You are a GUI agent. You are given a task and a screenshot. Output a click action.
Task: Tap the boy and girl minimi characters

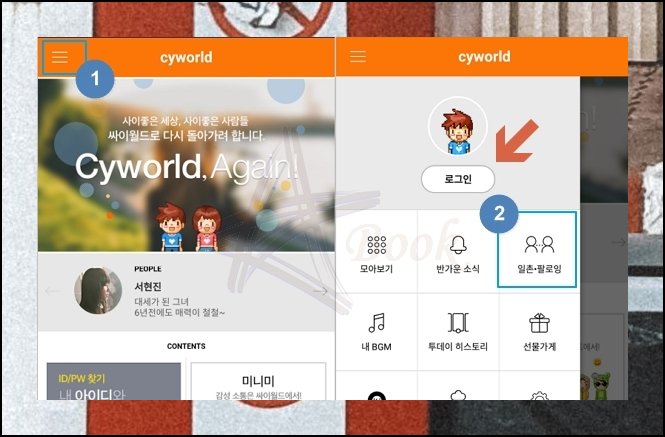(188, 227)
